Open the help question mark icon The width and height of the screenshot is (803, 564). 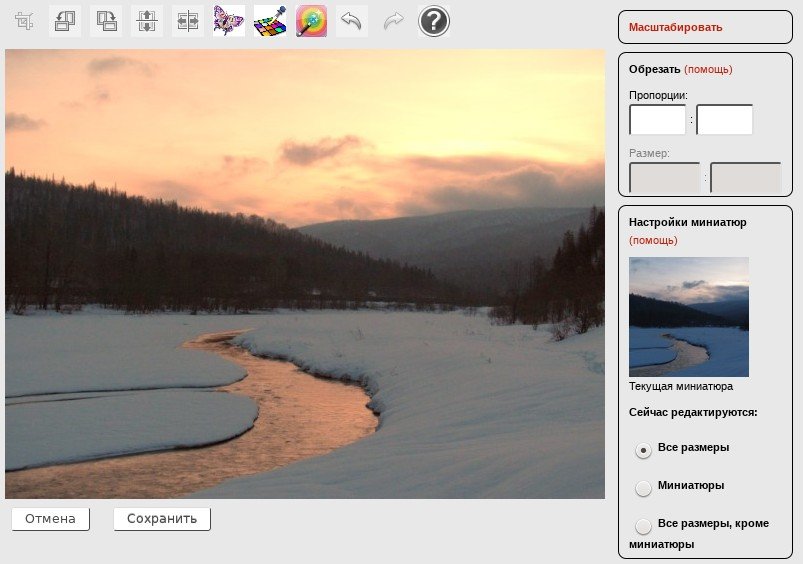434,21
